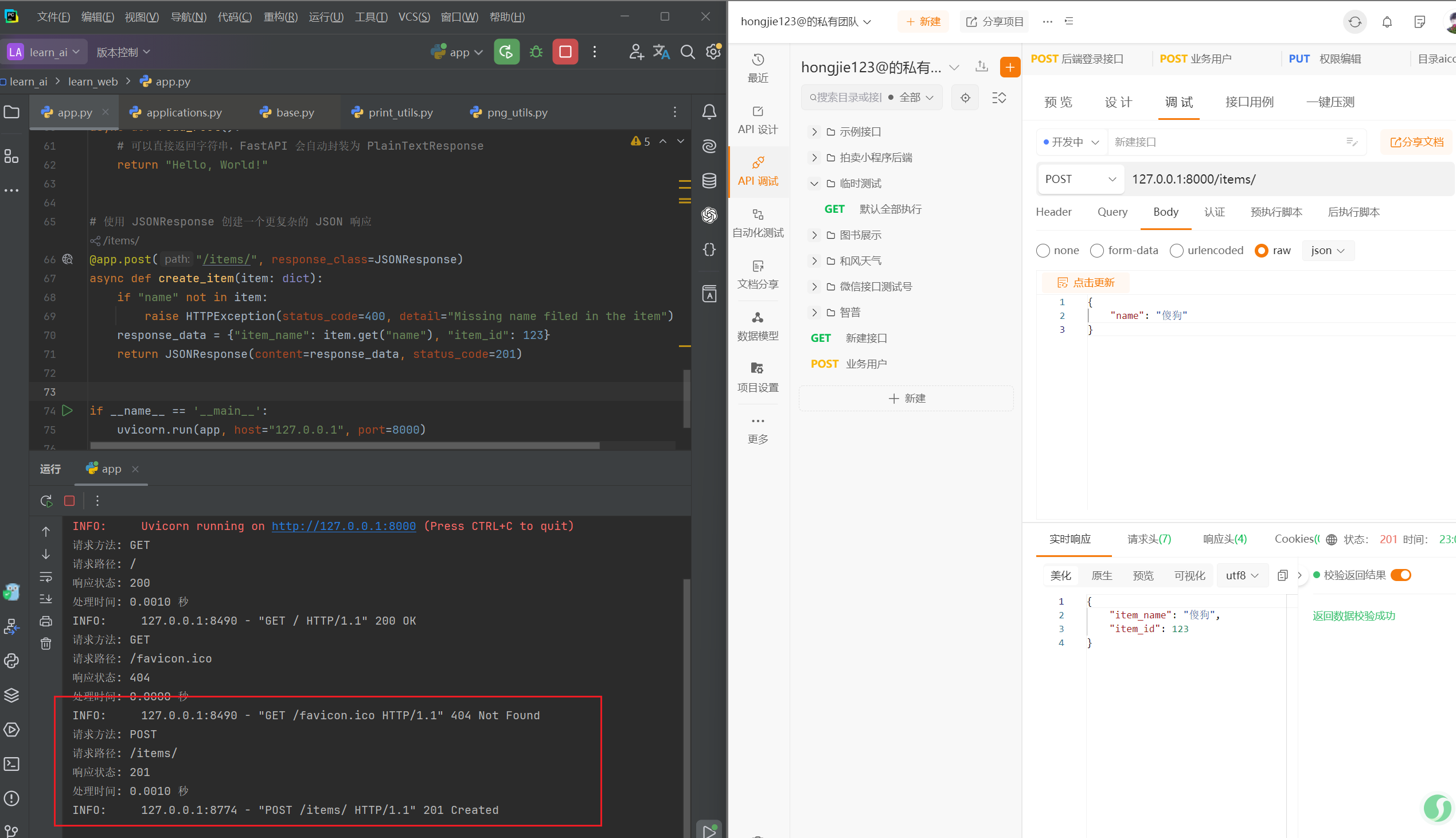
Task: Click the copy response icon
Action: (1282, 575)
